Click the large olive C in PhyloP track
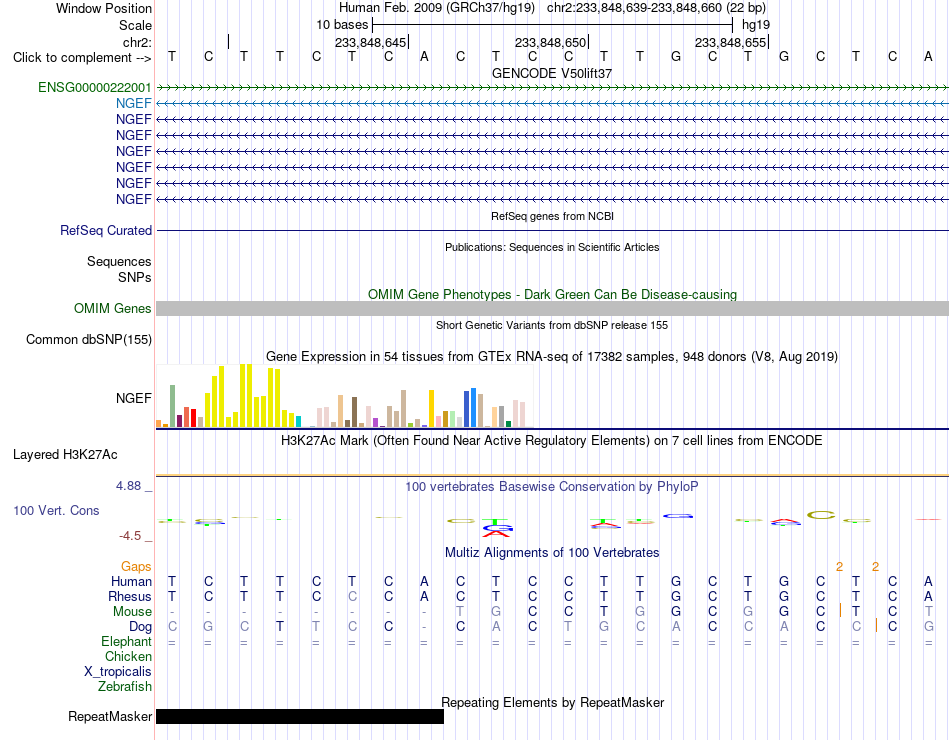Image resolution: width=950 pixels, height=740 pixels. click(x=821, y=515)
